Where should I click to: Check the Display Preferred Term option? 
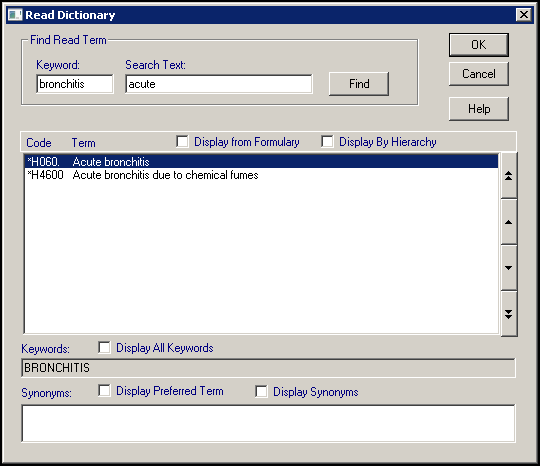[x=104, y=391]
